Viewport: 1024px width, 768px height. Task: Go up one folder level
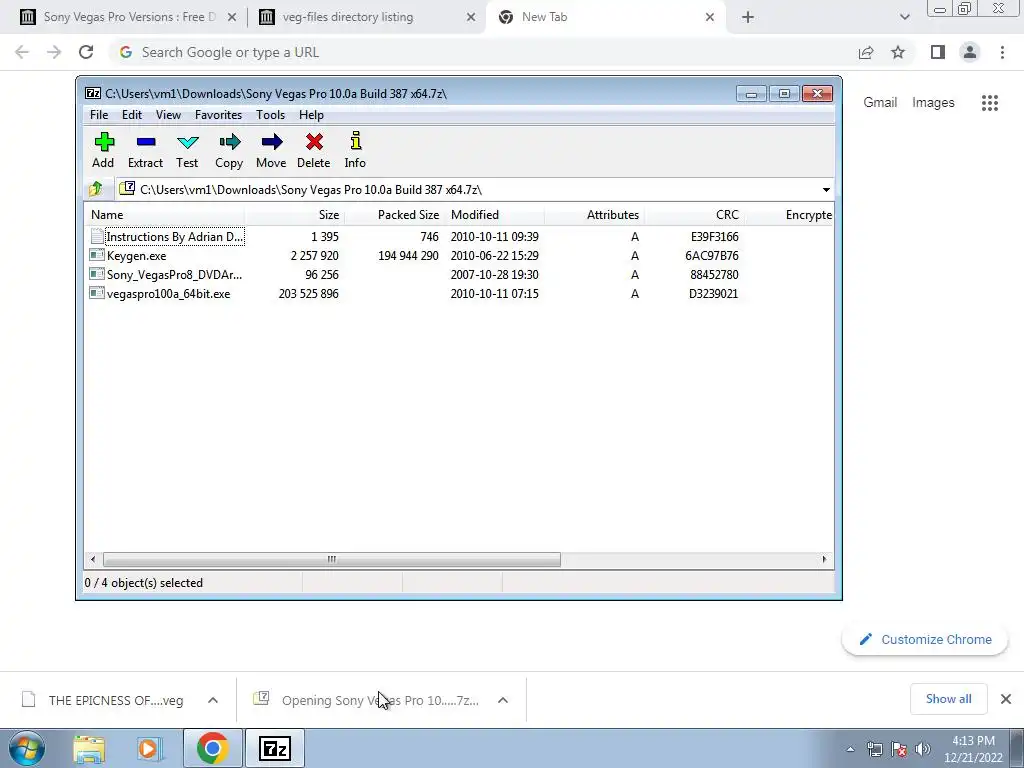pos(95,189)
